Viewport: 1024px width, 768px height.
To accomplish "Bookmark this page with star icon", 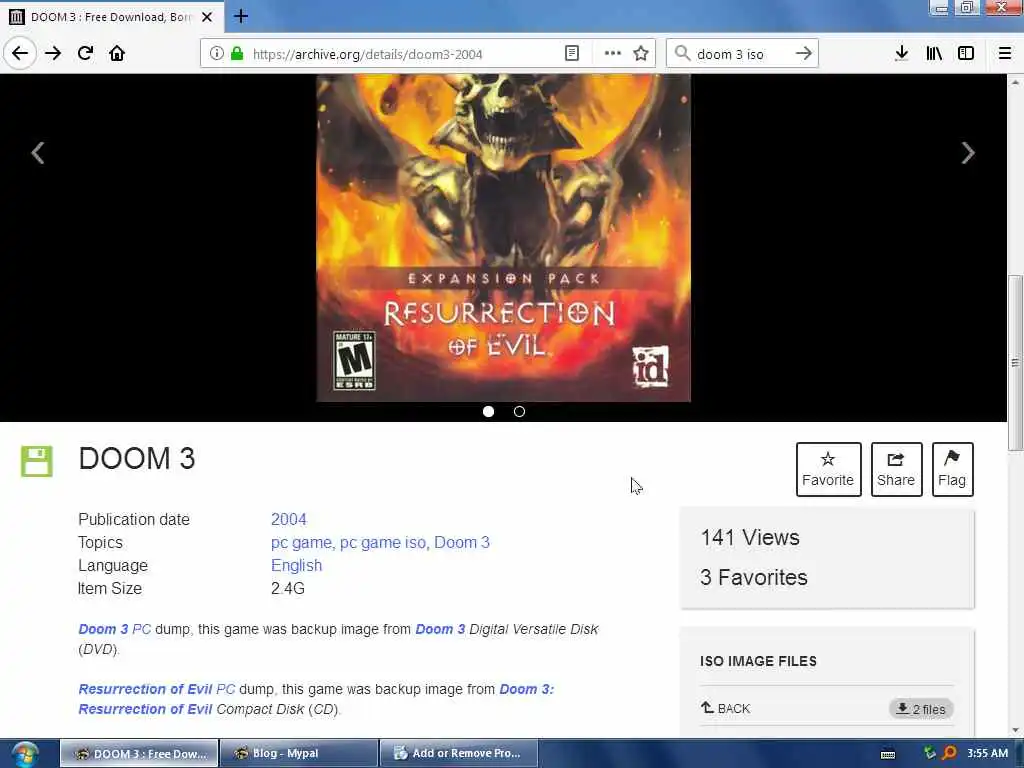I will pyautogui.click(x=641, y=54).
